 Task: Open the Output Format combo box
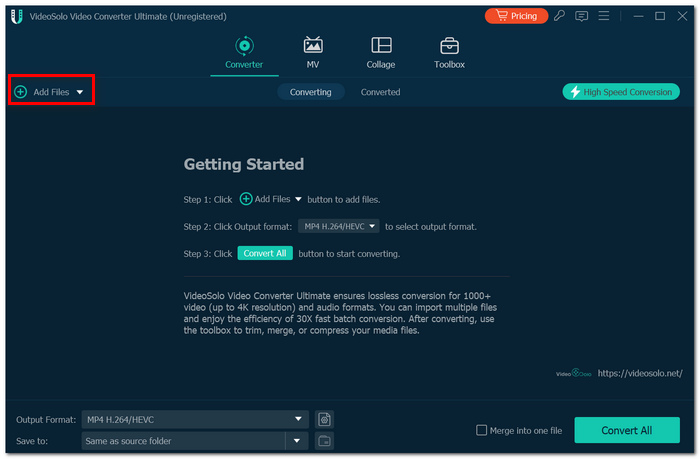195,420
